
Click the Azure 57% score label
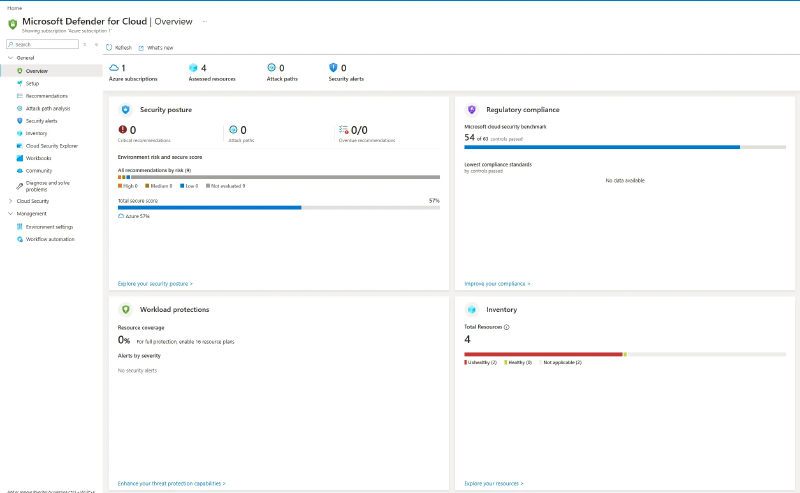click(134, 216)
